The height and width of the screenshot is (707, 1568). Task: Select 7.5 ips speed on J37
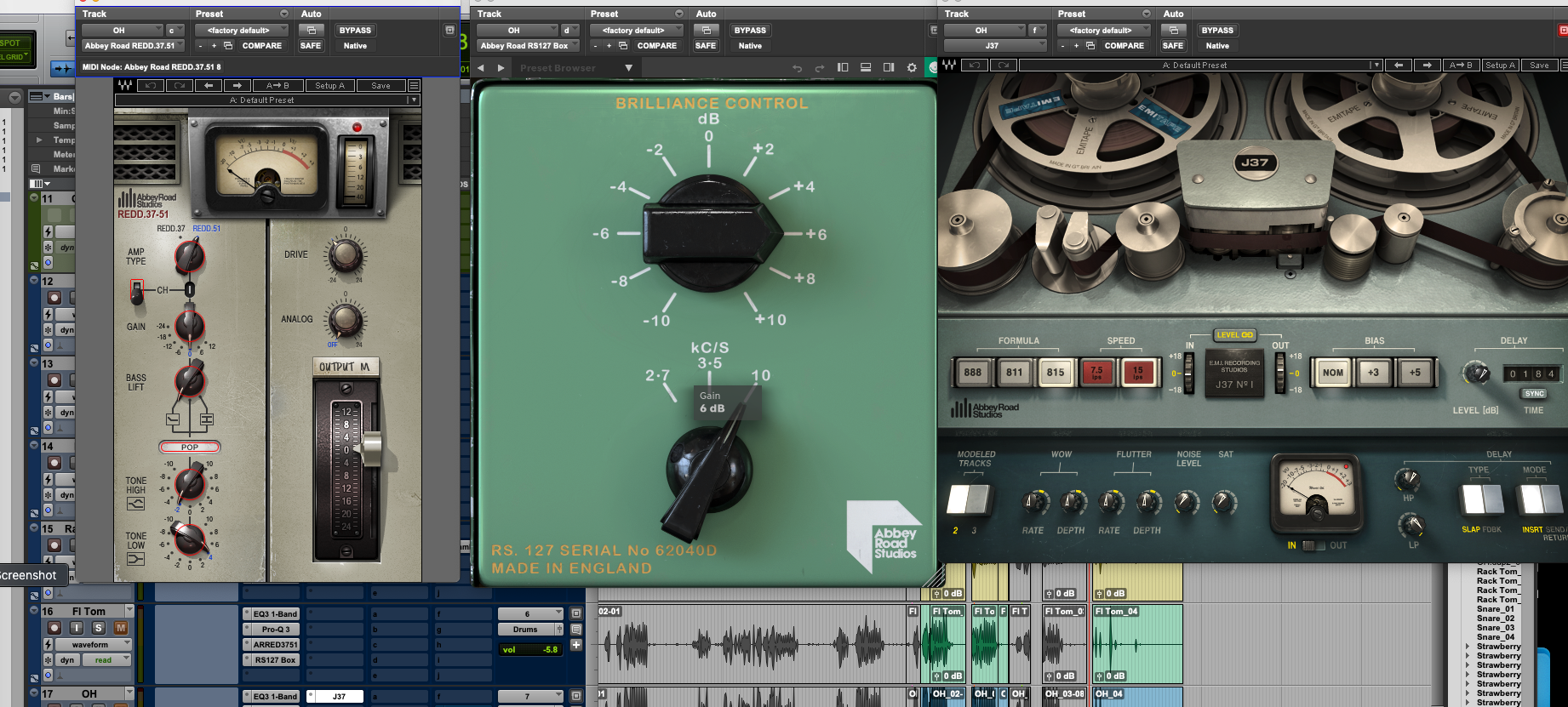point(1096,372)
